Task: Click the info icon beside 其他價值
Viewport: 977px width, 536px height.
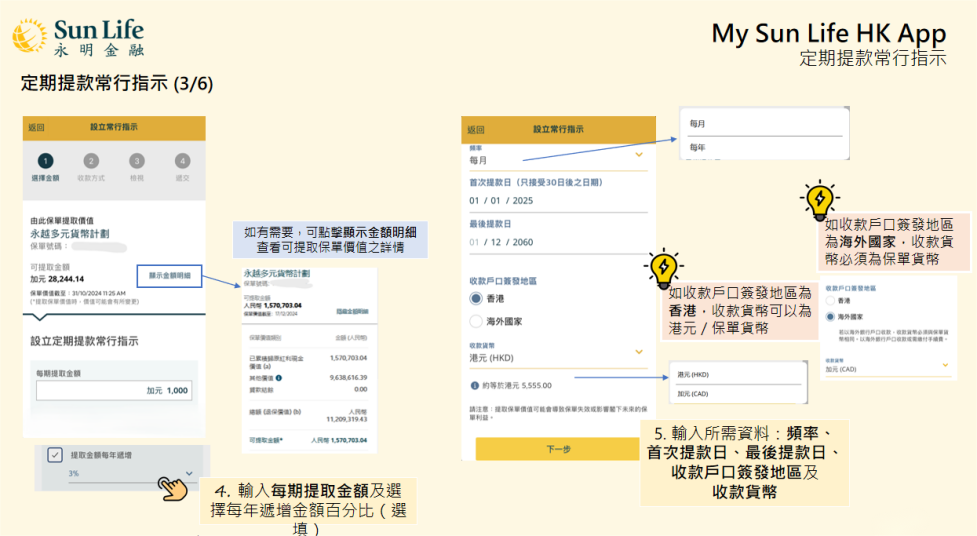Action: click(x=279, y=378)
